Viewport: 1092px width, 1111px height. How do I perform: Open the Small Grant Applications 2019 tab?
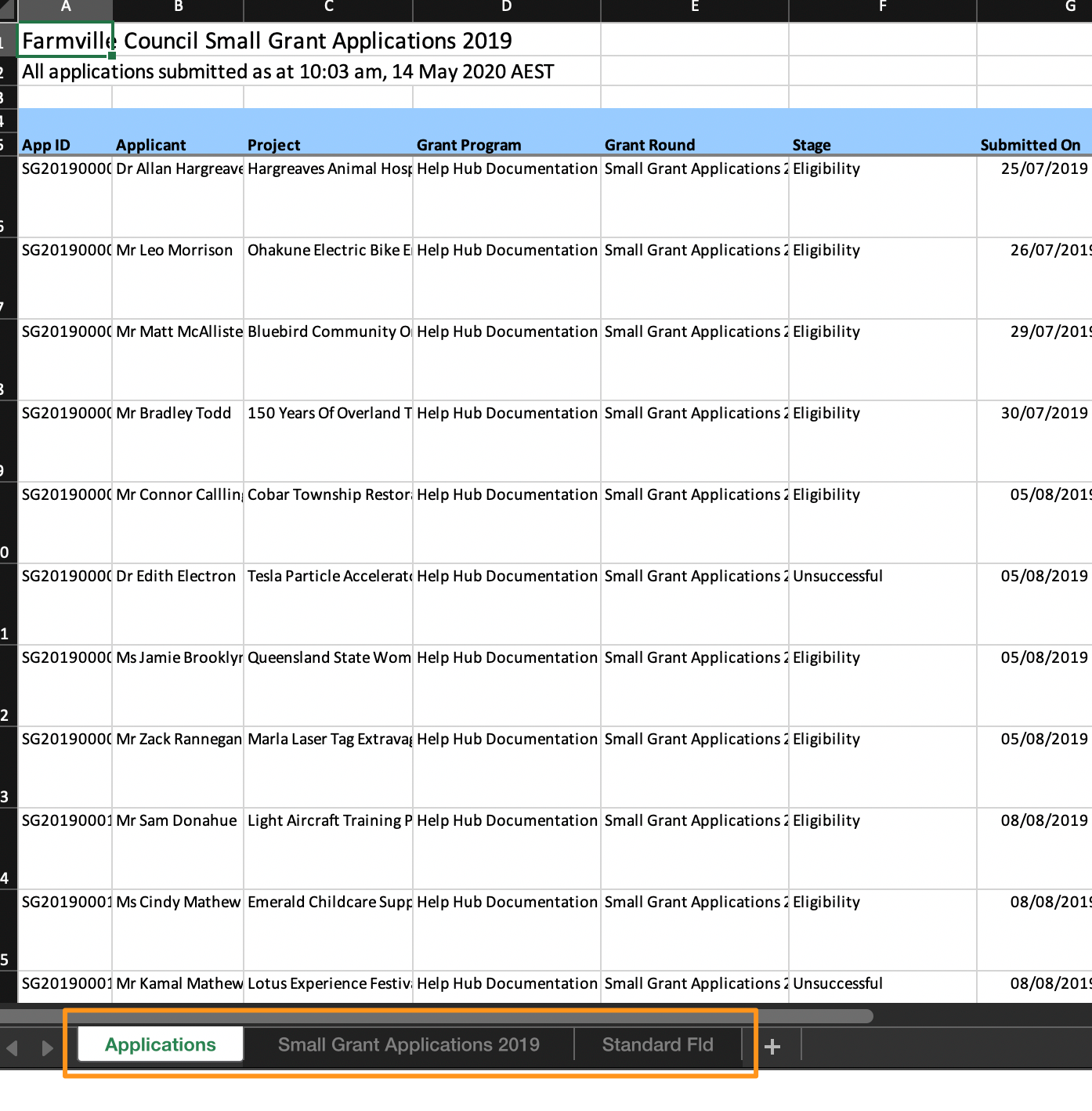click(x=408, y=1045)
